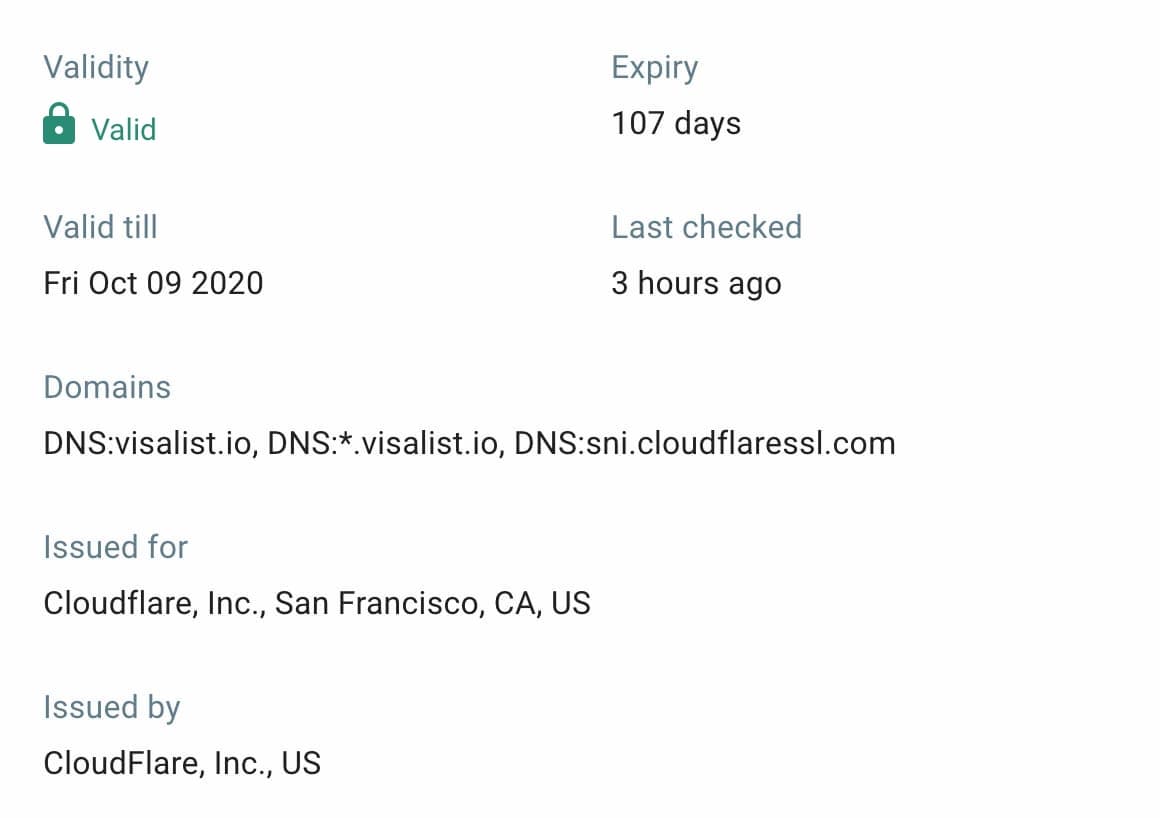
Task: Click the green Valid status text
Action: (124, 130)
